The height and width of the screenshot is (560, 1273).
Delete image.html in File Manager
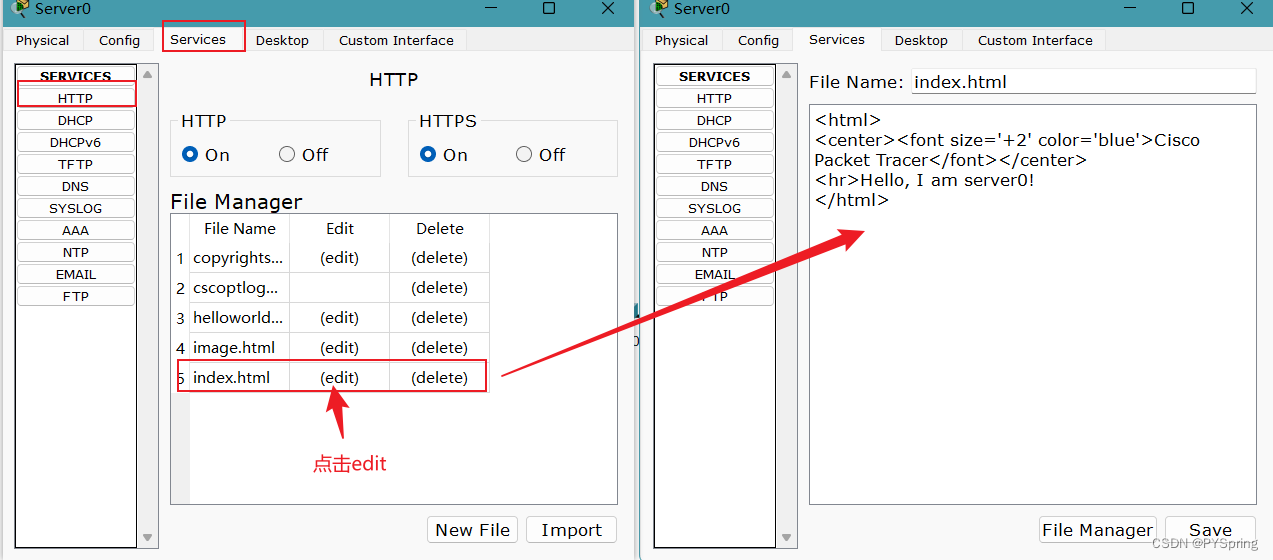[440, 348]
